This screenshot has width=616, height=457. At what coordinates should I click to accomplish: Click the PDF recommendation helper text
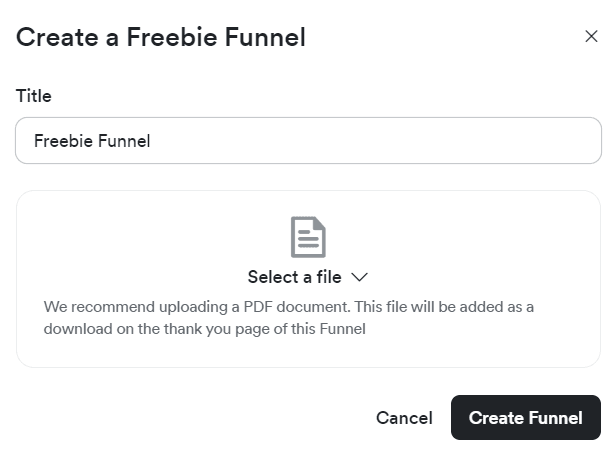click(x=288, y=307)
